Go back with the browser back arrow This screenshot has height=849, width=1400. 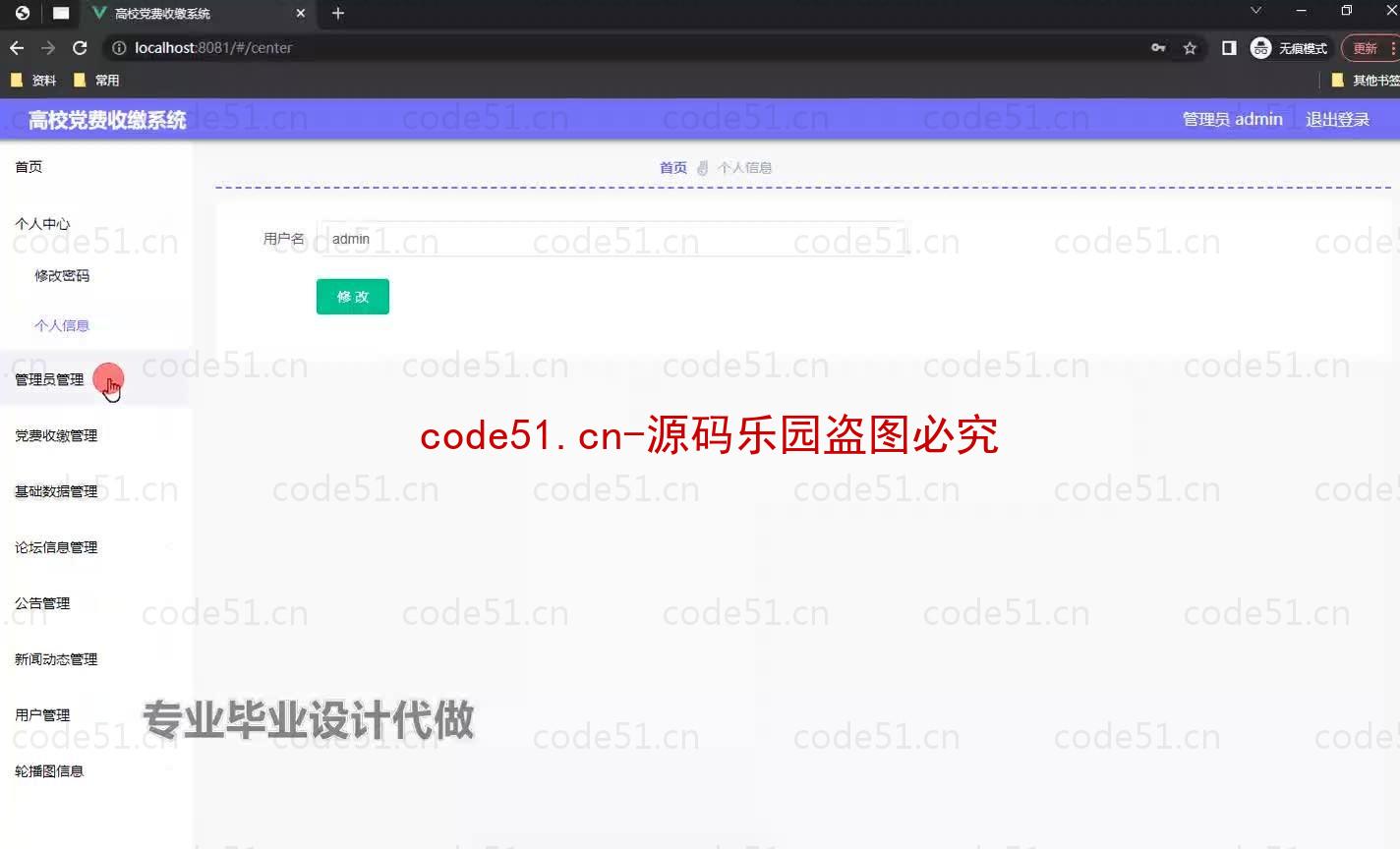pos(17,47)
